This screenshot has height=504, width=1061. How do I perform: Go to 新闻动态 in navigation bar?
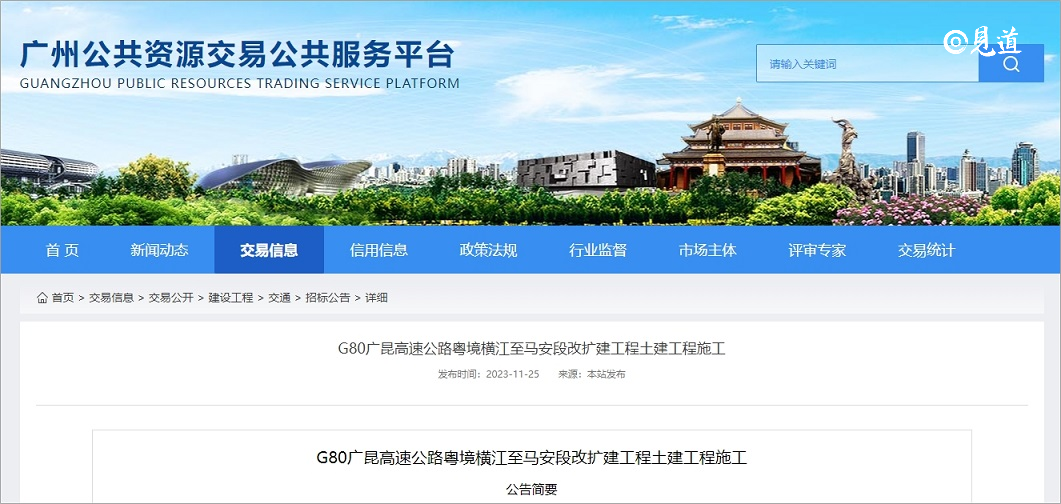click(x=159, y=250)
